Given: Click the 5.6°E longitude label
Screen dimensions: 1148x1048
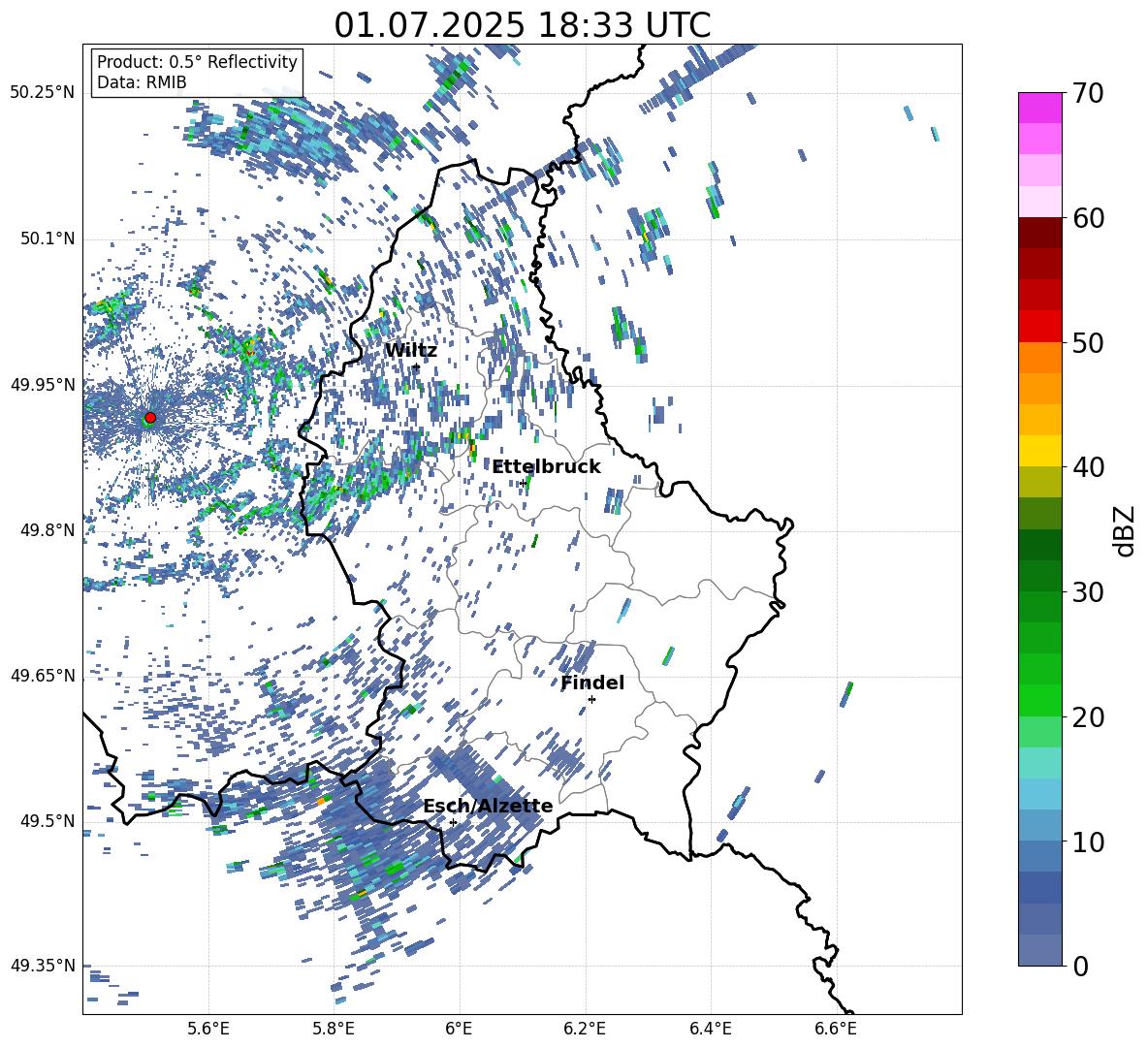Looking at the screenshot, I should pos(207,1029).
